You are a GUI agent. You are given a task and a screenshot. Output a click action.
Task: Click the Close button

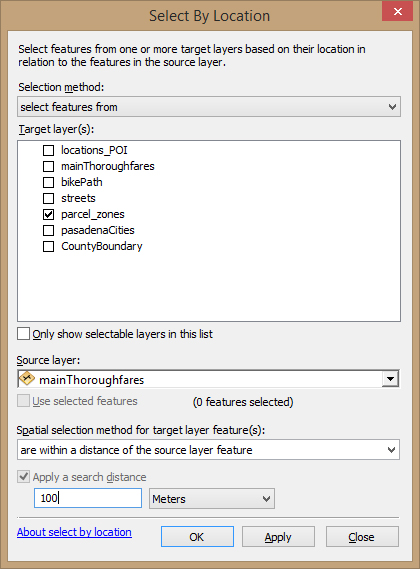[x=362, y=537]
